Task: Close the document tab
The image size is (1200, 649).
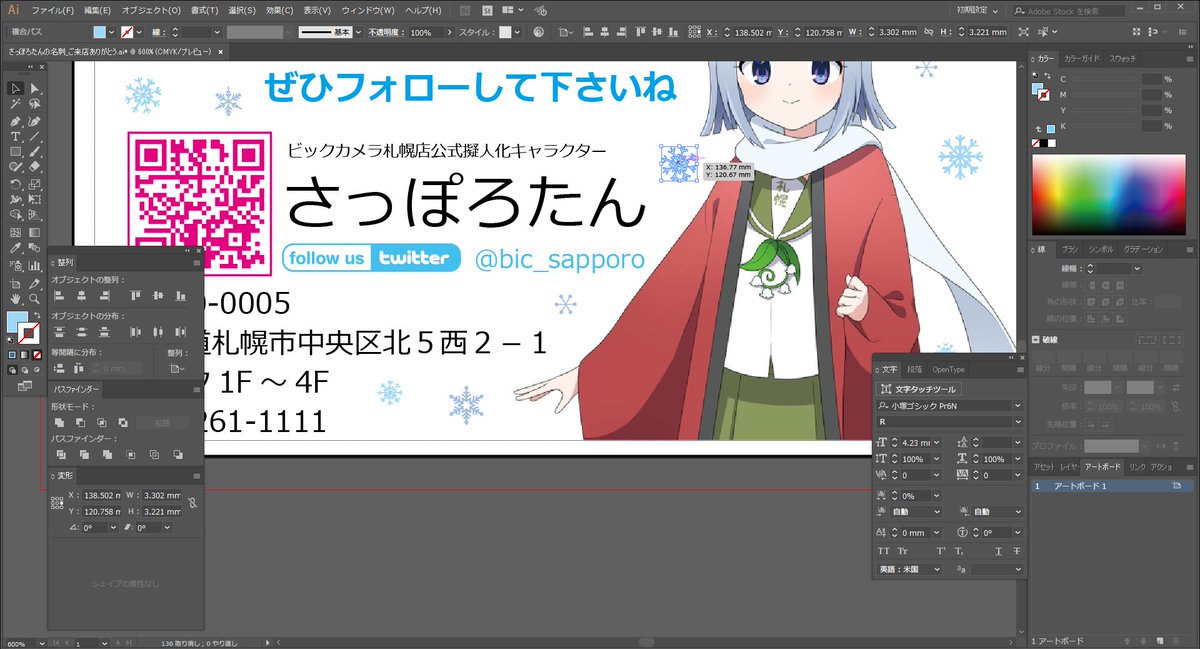Action: (220, 51)
